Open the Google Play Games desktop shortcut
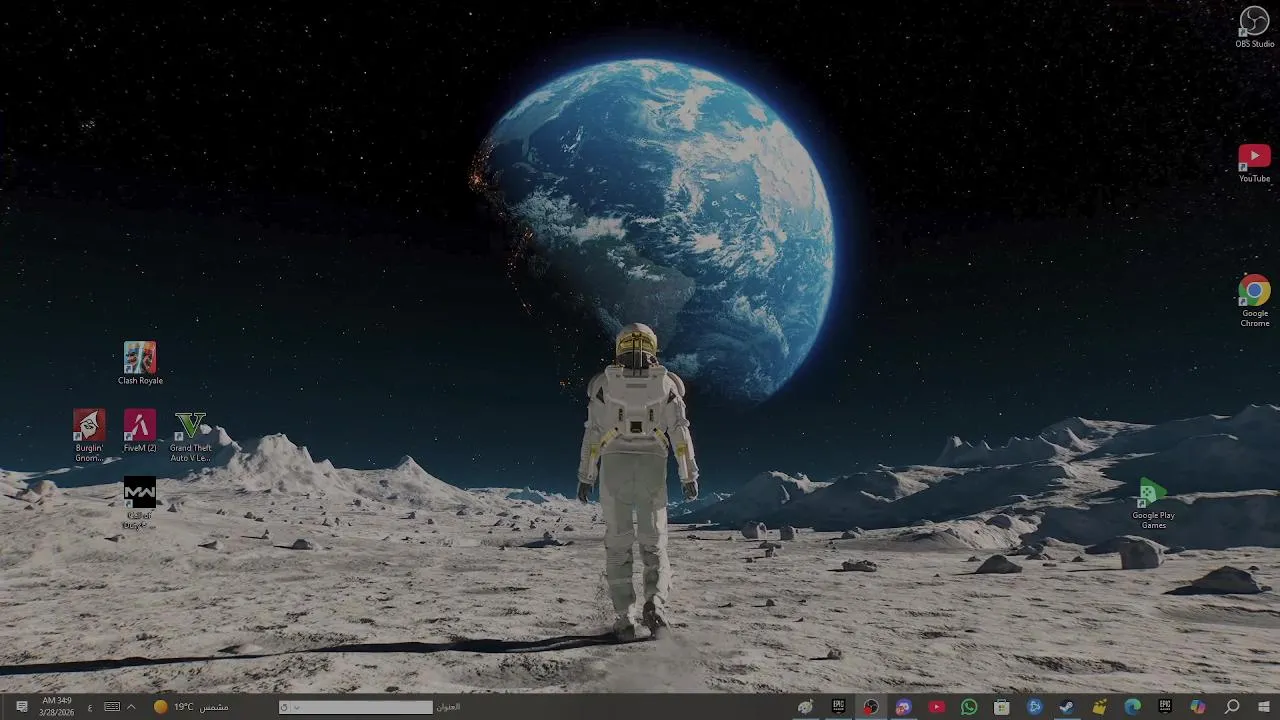This screenshot has width=1280, height=720. pyautogui.click(x=1153, y=503)
